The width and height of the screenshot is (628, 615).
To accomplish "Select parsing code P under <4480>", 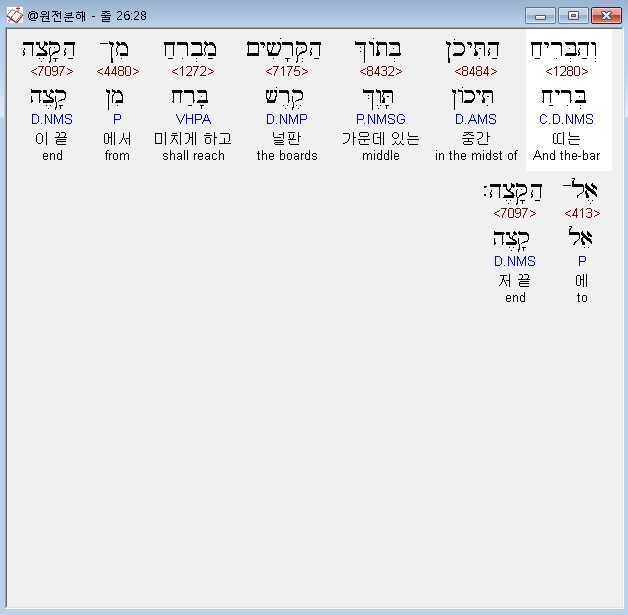I will click(117, 119).
